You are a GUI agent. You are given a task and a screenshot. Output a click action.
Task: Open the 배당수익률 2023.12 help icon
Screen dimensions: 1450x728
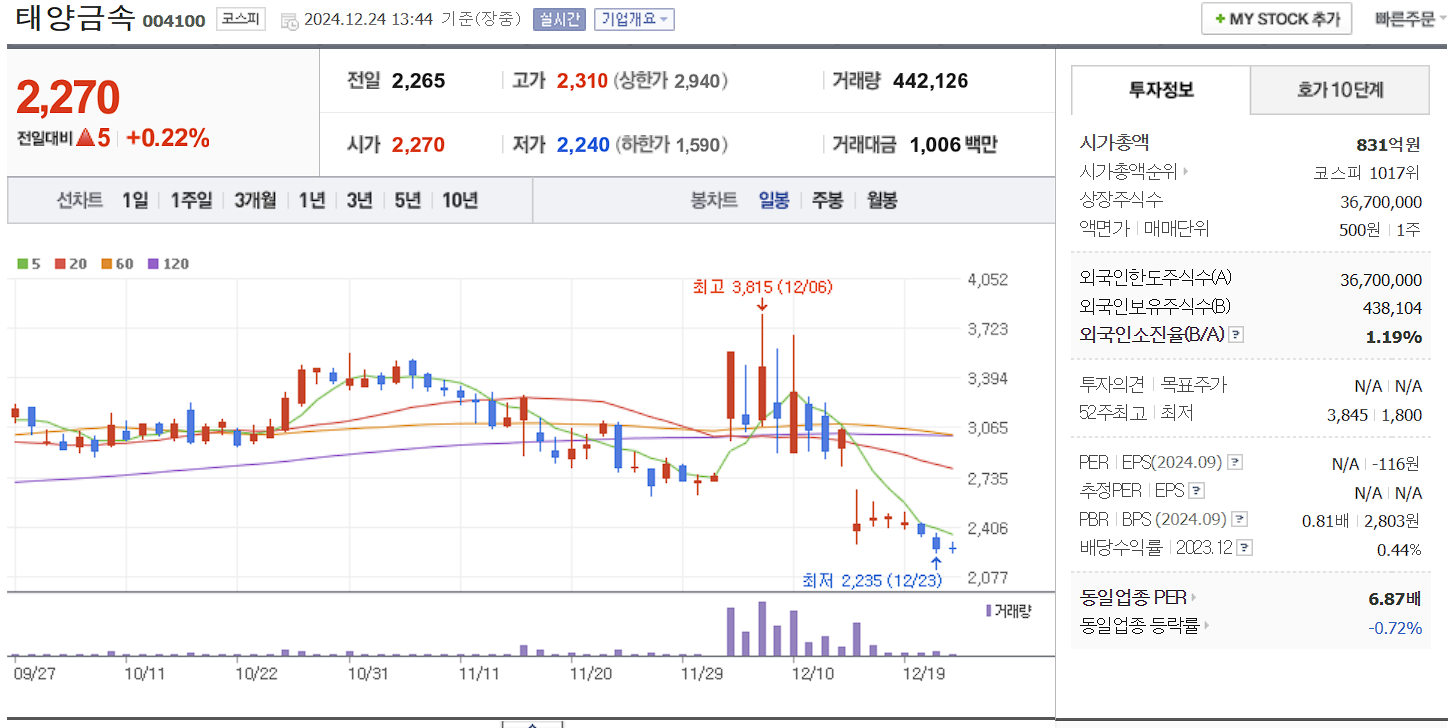[x=1244, y=546]
